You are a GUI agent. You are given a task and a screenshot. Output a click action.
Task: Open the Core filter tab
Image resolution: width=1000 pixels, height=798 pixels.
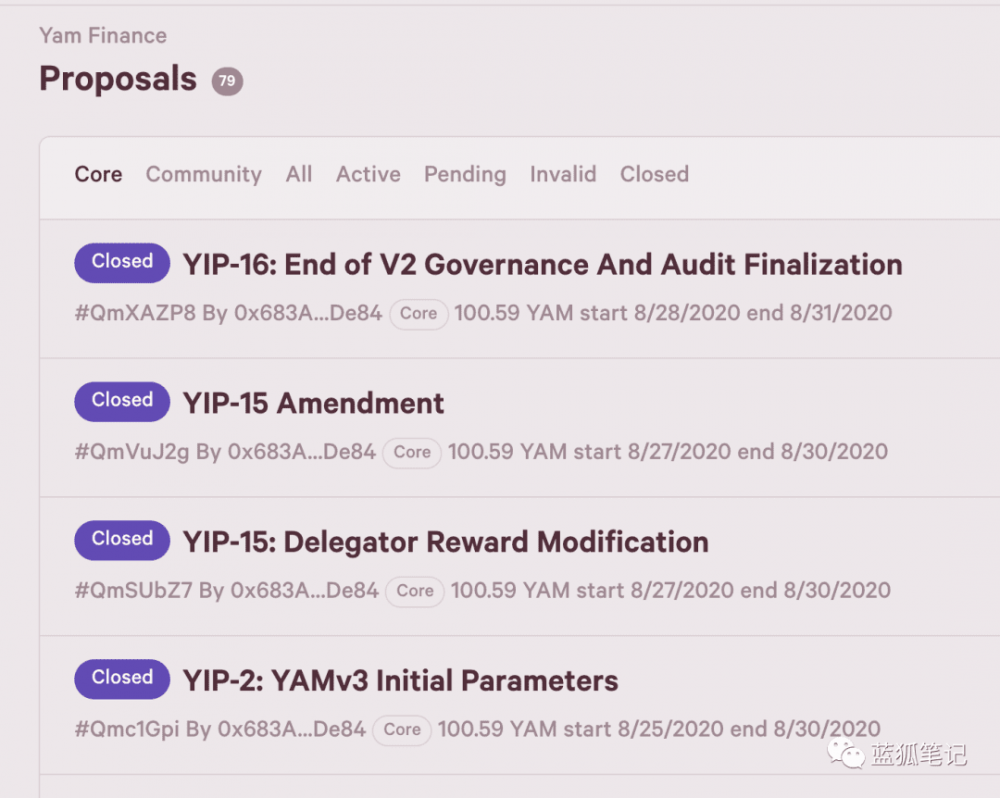tap(97, 174)
